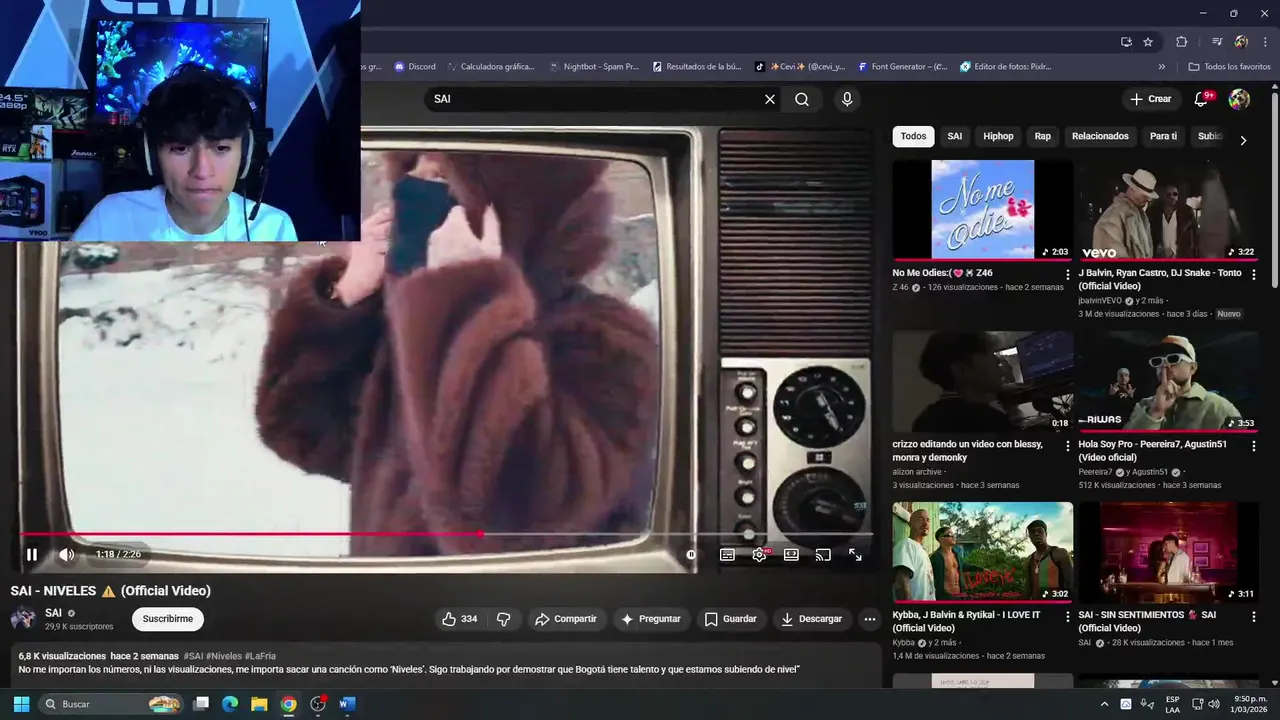Open options menu for crizzo editando video
The height and width of the screenshot is (720, 1280).
click(x=1068, y=446)
